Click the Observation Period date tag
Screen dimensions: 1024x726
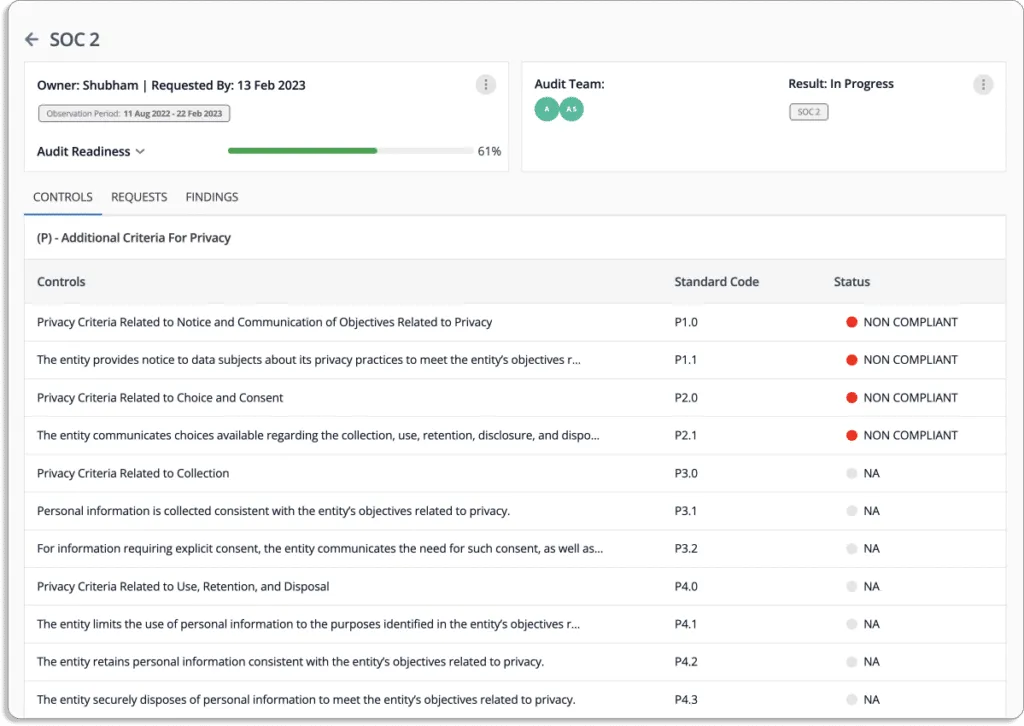point(134,114)
